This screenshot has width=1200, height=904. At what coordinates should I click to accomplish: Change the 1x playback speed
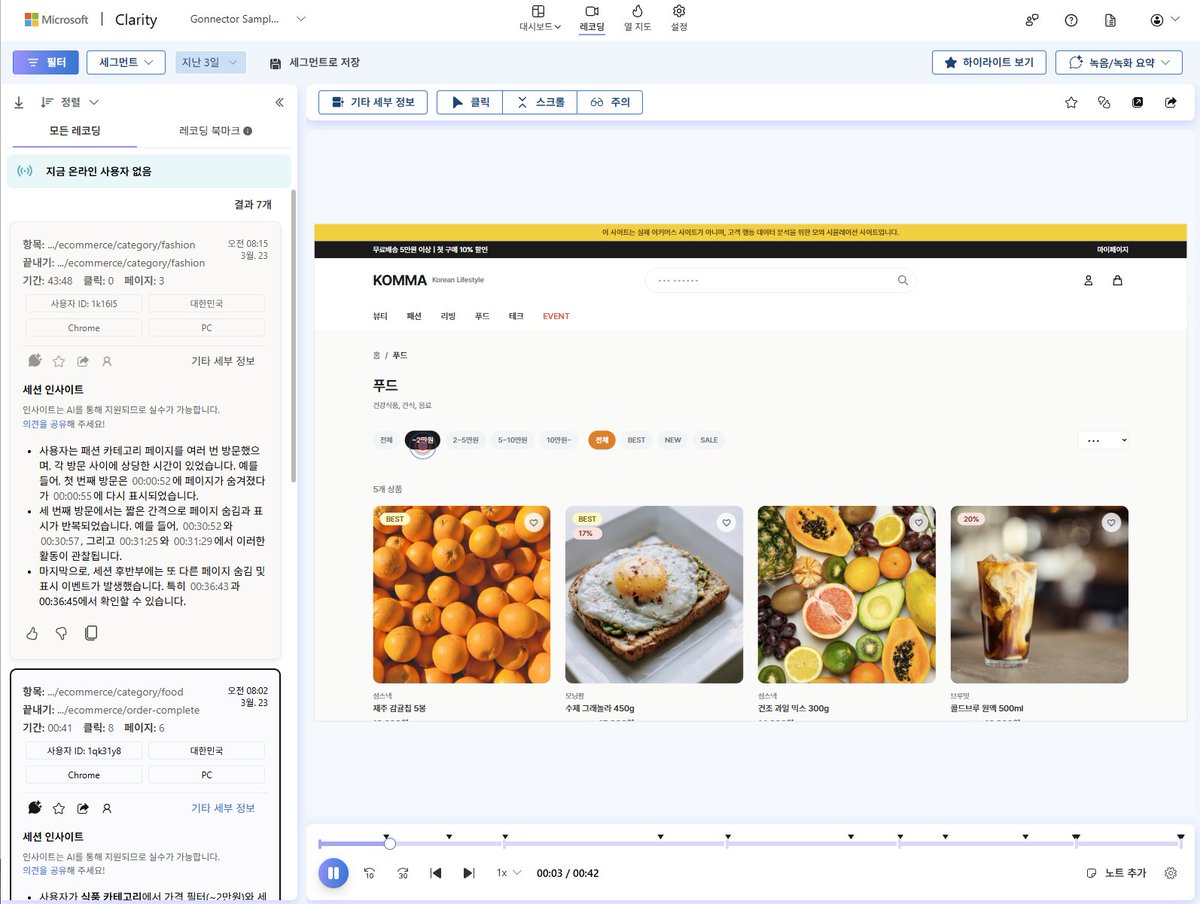tap(509, 873)
